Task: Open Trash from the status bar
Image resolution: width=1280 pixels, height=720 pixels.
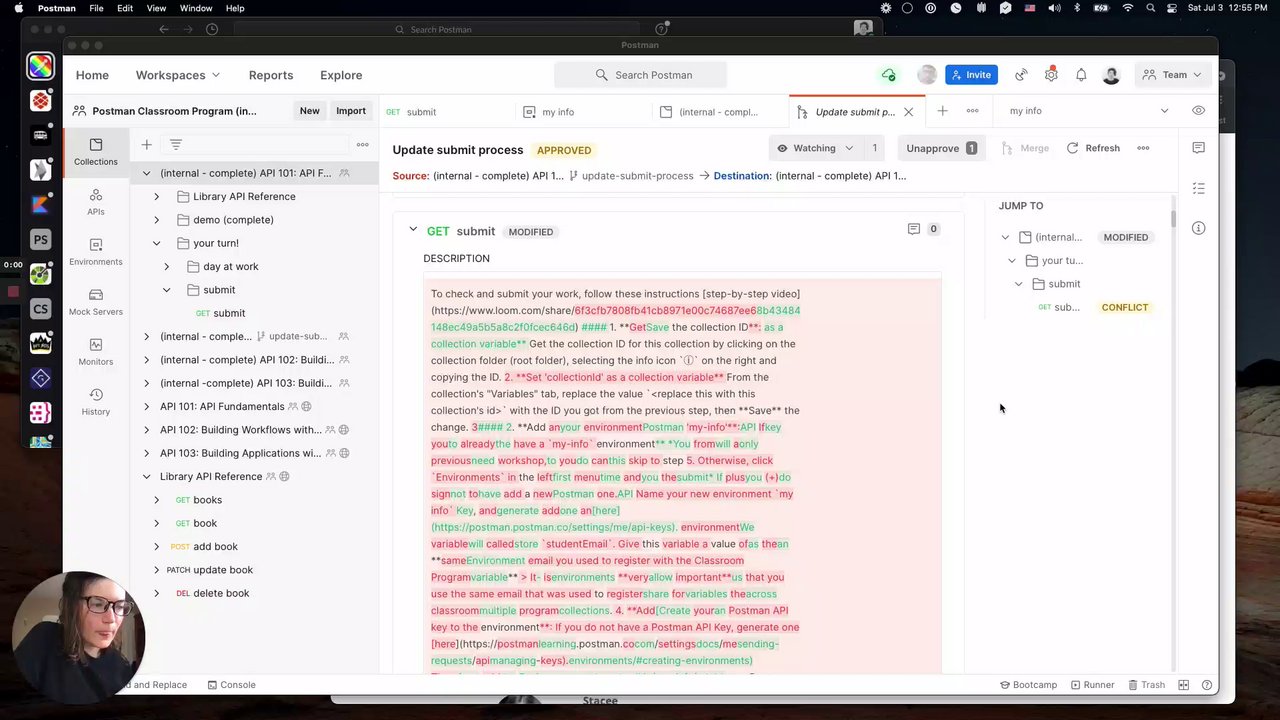Action: (1147, 685)
